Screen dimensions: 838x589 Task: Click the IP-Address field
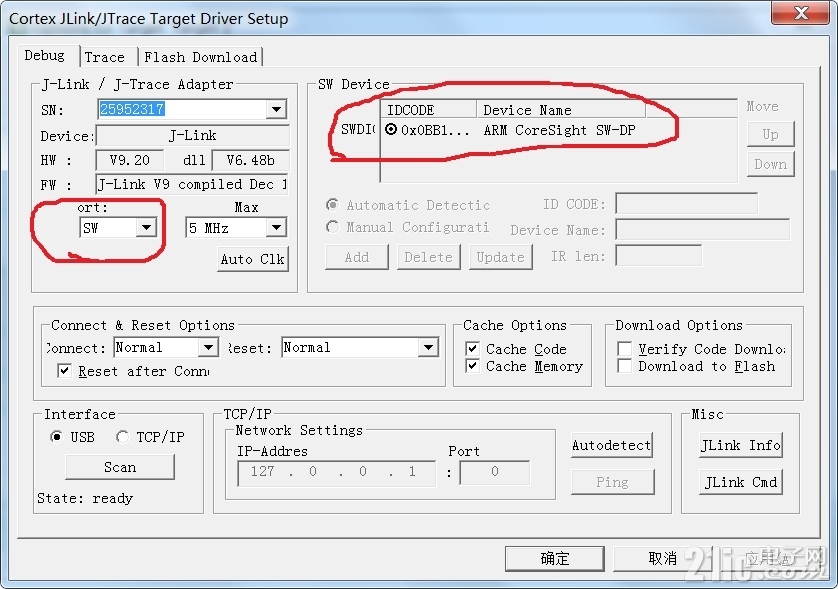click(x=336, y=472)
